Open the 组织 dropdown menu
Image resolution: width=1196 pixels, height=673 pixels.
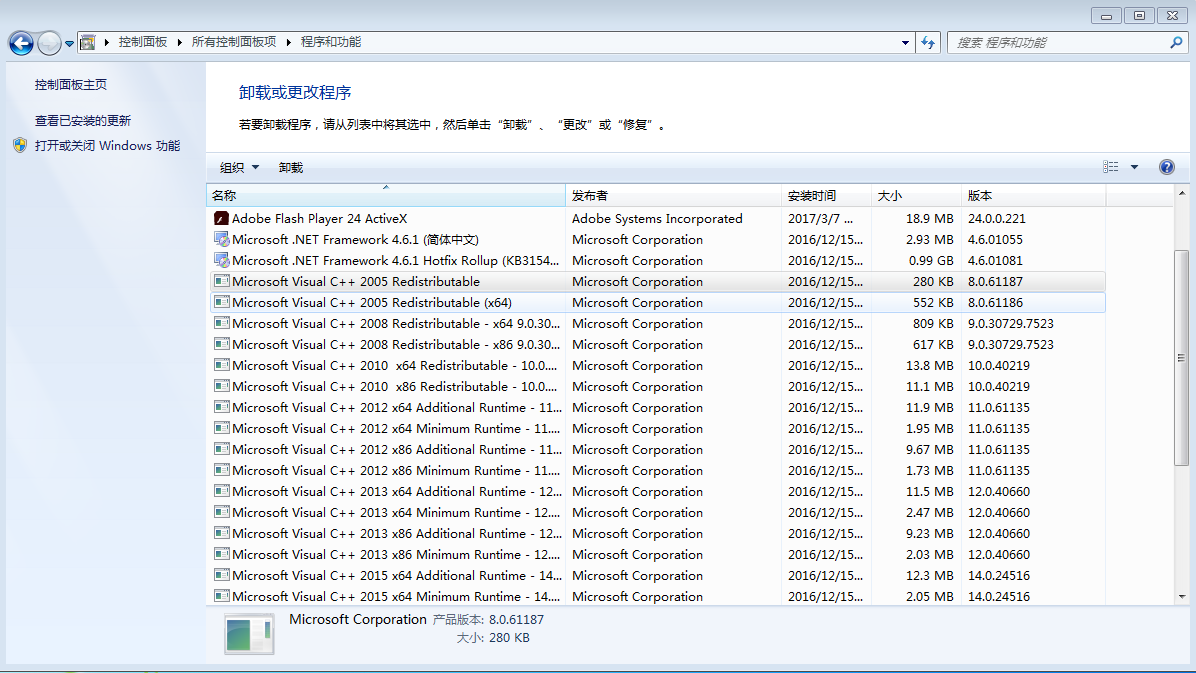pos(239,167)
